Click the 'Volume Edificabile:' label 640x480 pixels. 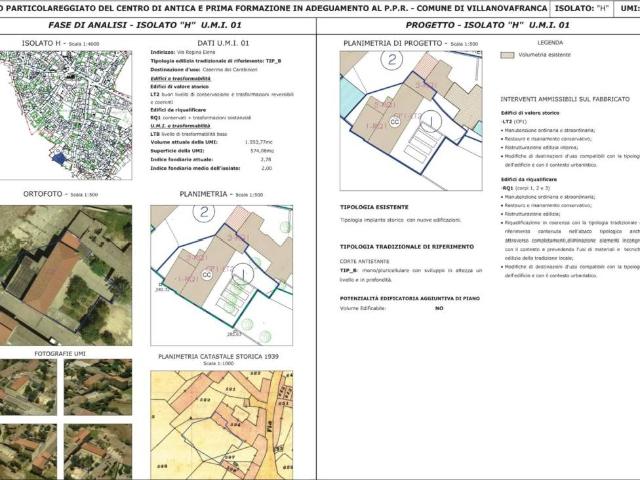(363, 309)
